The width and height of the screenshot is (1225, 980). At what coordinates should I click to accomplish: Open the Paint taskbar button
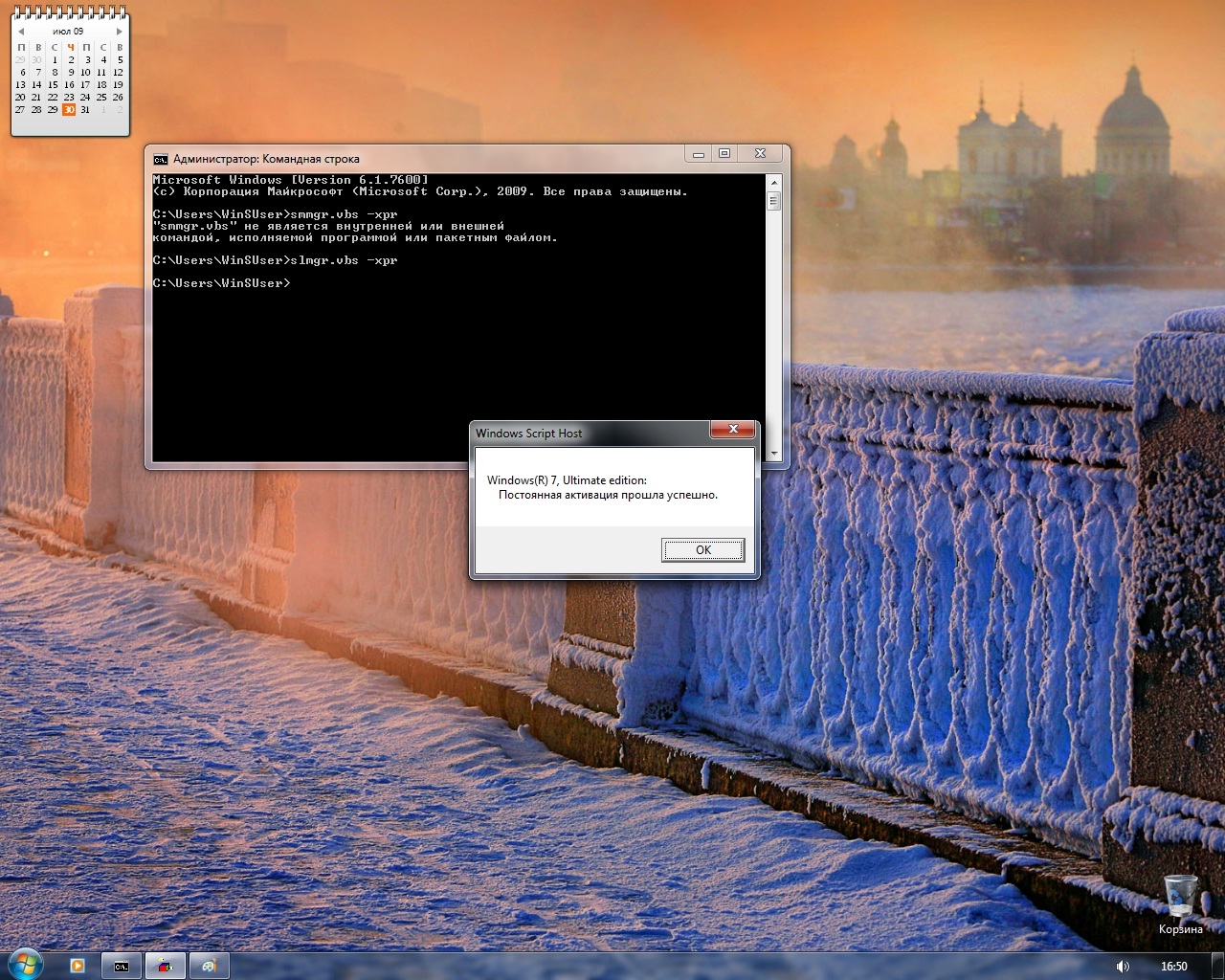coord(209,966)
